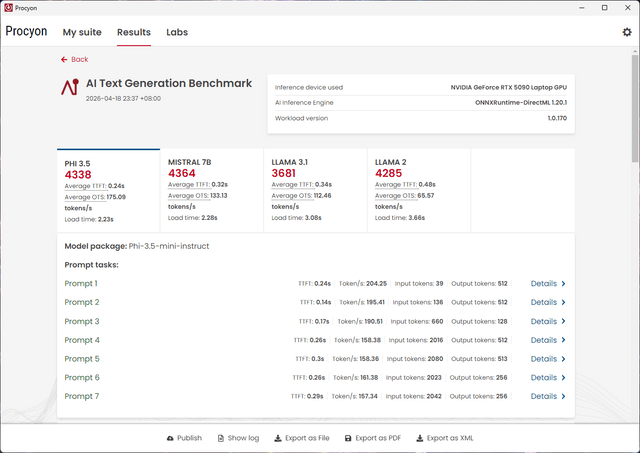The height and width of the screenshot is (453, 640).
Task: Click the Show log button label
Action: click(243, 438)
